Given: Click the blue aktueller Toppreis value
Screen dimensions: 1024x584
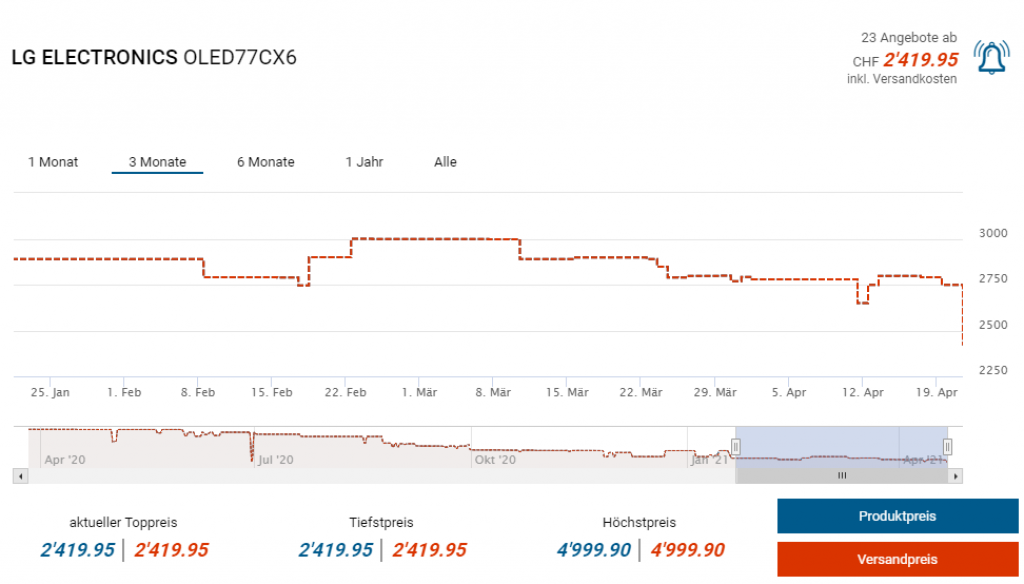Looking at the screenshot, I should [x=78, y=550].
